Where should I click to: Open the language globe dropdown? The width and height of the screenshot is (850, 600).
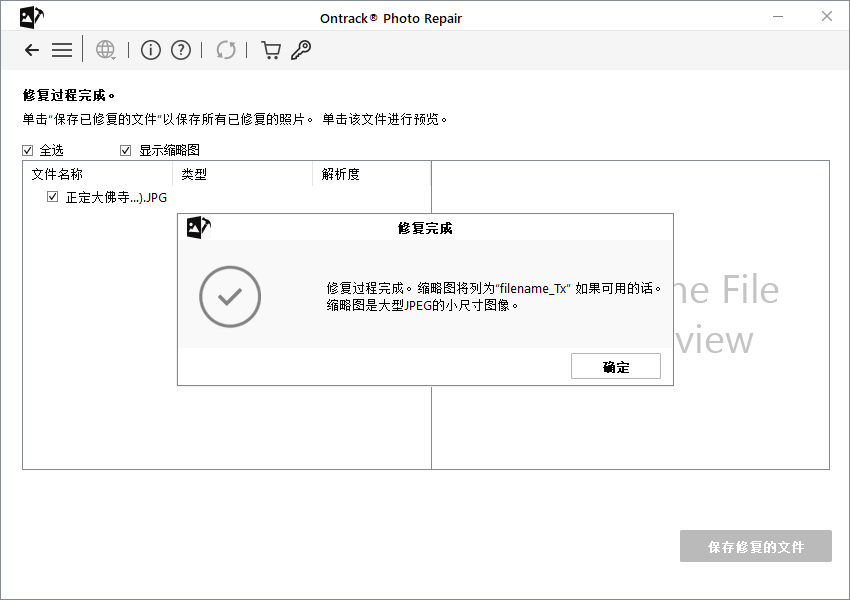[x=105, y=50]
